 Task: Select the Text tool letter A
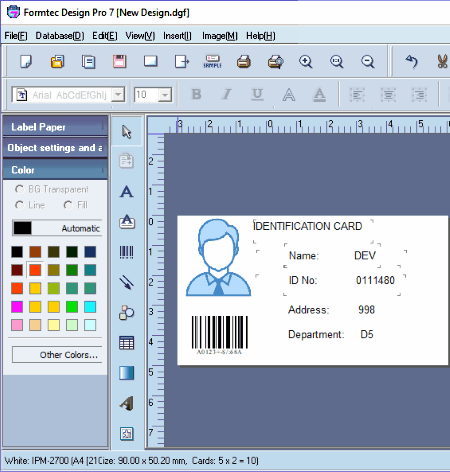point(127,192)
